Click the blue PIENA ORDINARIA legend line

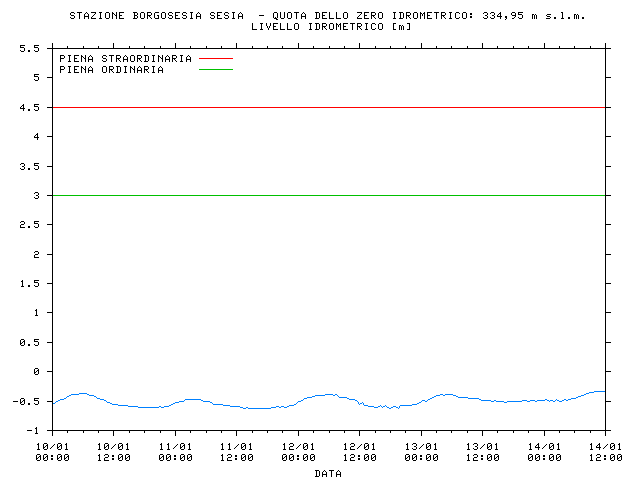coord(215,70)
